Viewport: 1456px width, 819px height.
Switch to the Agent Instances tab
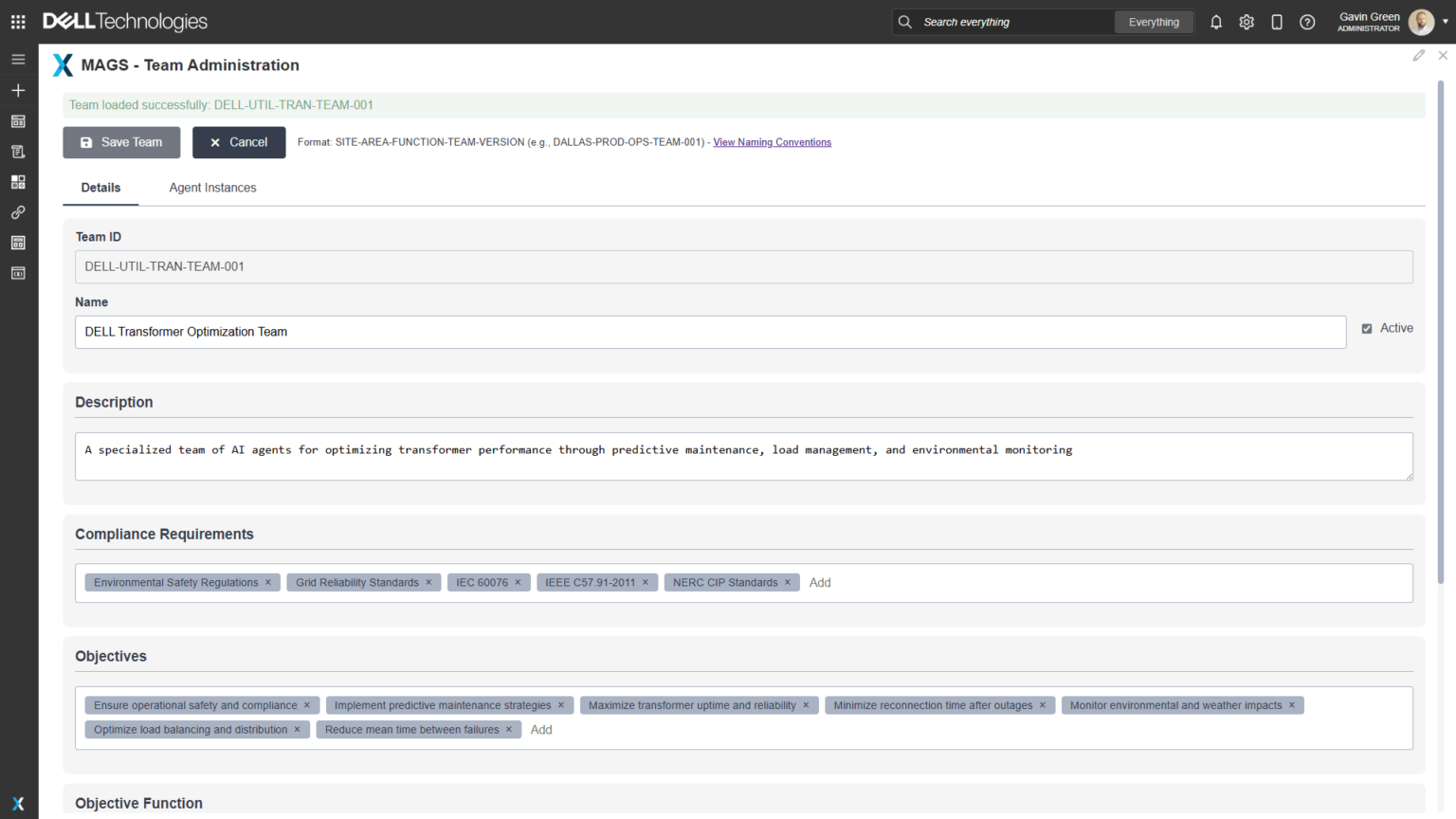(x=212, y=188)
